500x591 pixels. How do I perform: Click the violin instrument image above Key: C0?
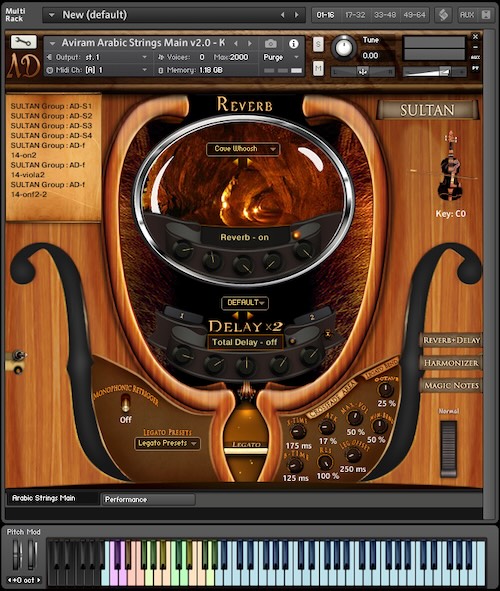click(451, 167)
